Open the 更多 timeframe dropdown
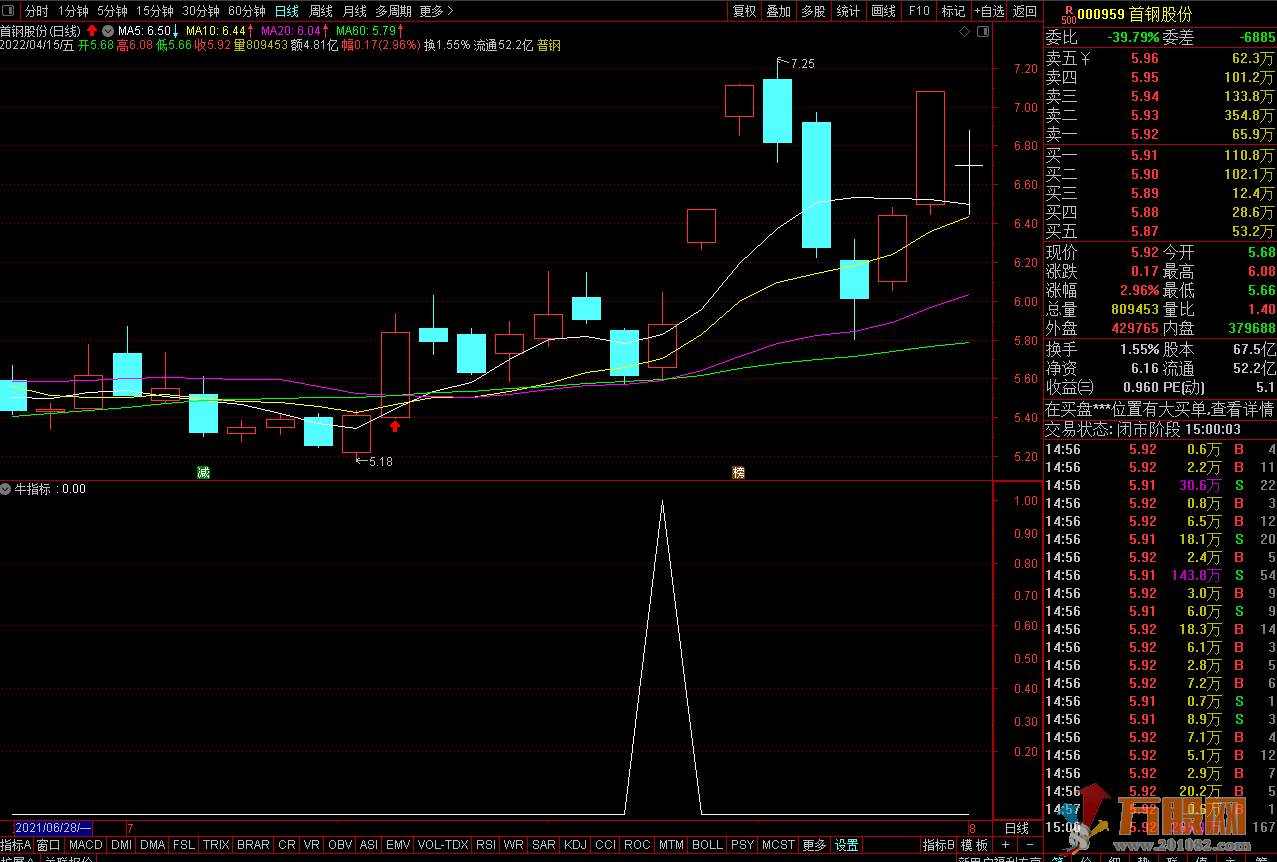 [x=436, y=11]
